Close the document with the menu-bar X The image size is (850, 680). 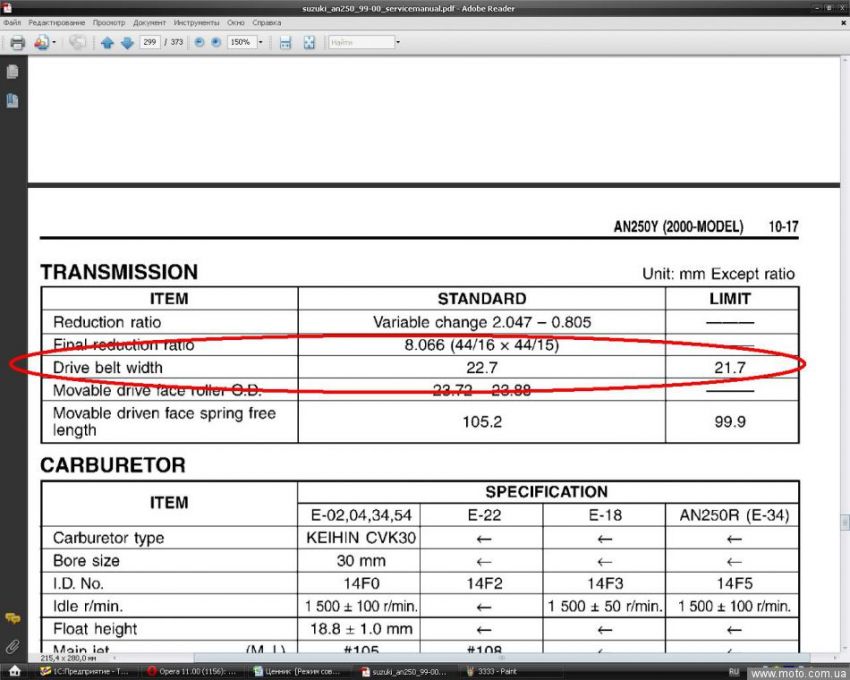pos(843,23)
